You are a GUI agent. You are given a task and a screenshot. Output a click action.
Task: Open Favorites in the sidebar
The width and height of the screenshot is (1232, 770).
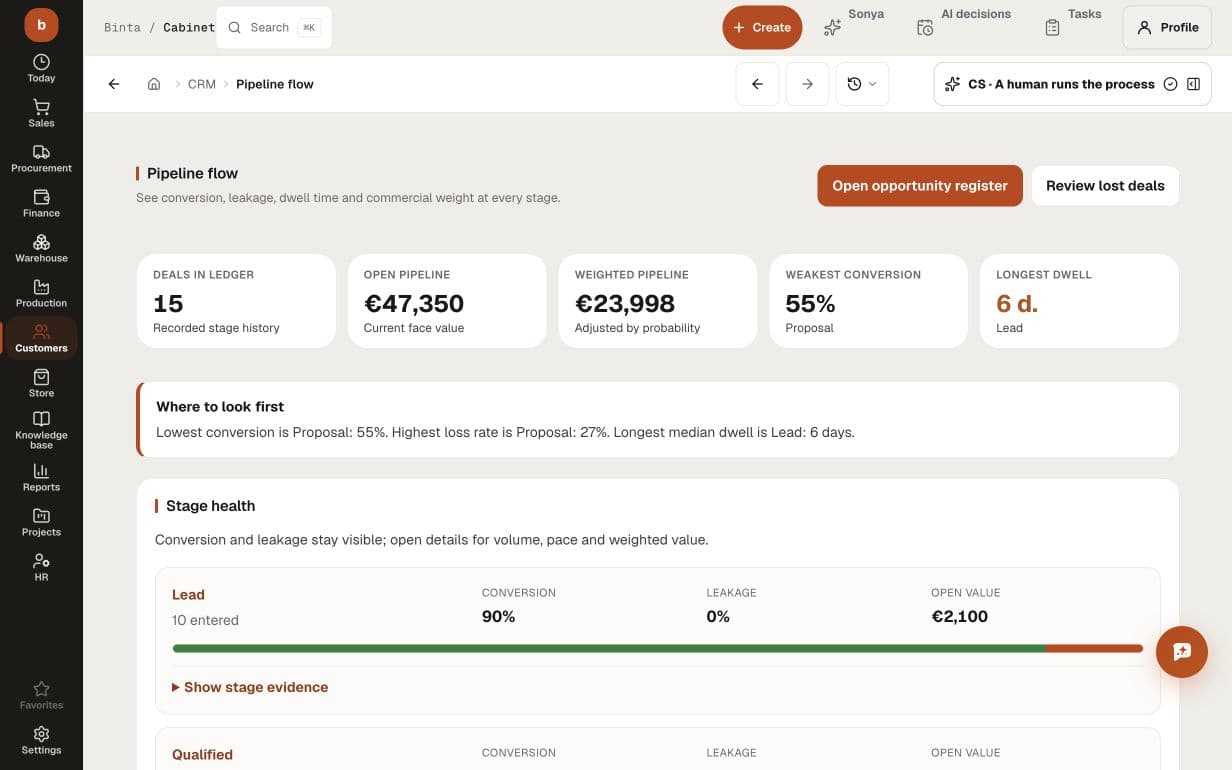pyautogui.click(x=41, y=695)
